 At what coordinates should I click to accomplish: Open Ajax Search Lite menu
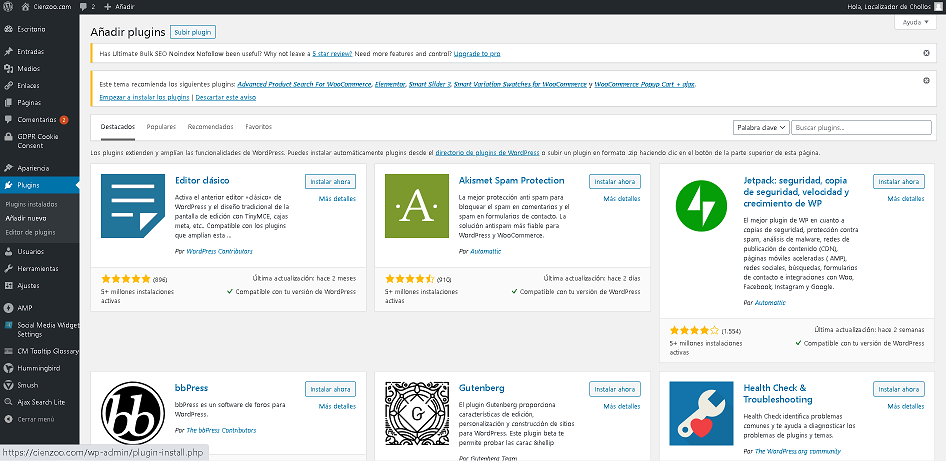point(39,402)
